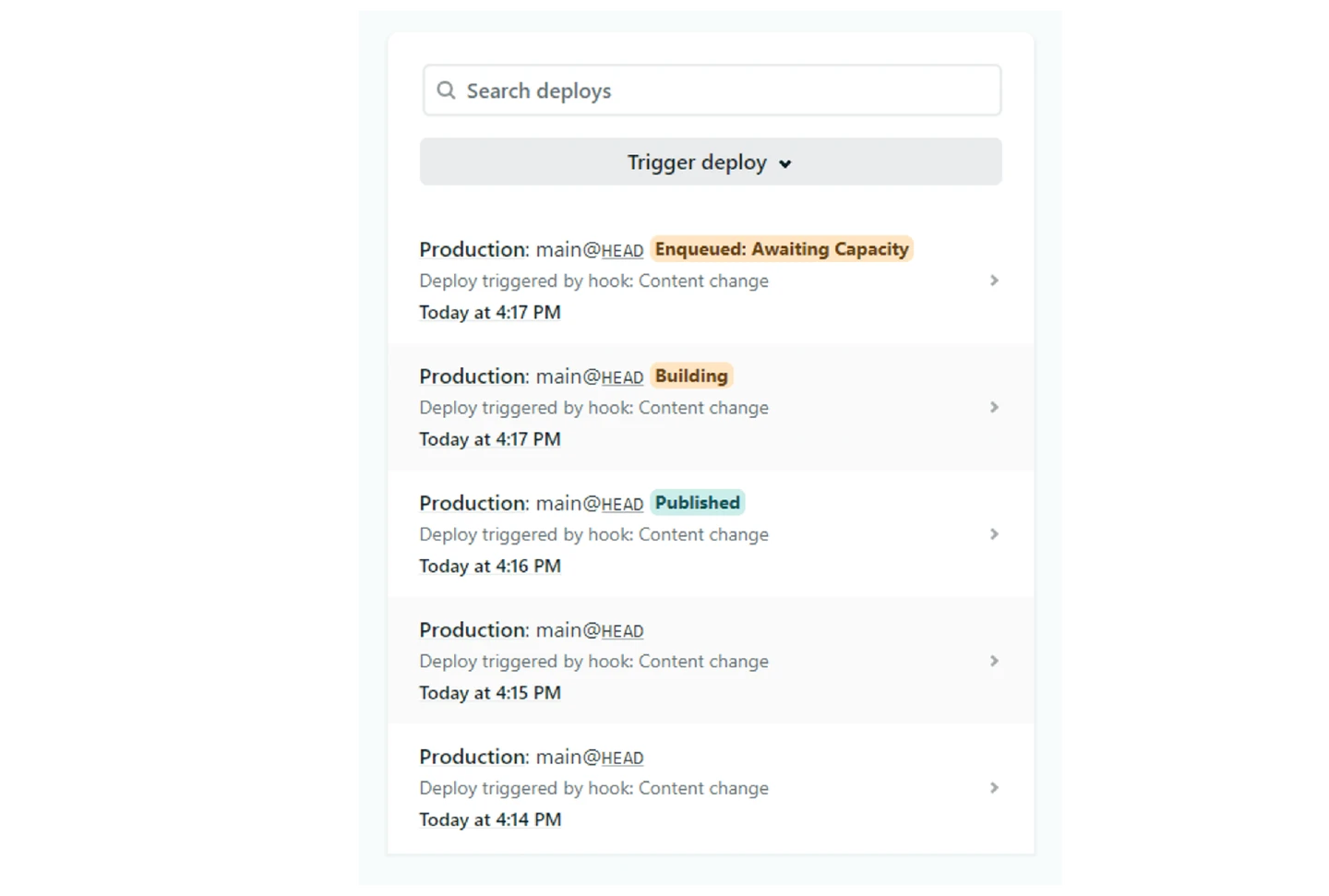Expand the Building deploy chevron arrow
The width and height of the screenshot is (1329, 896).
tap(994, 407)
